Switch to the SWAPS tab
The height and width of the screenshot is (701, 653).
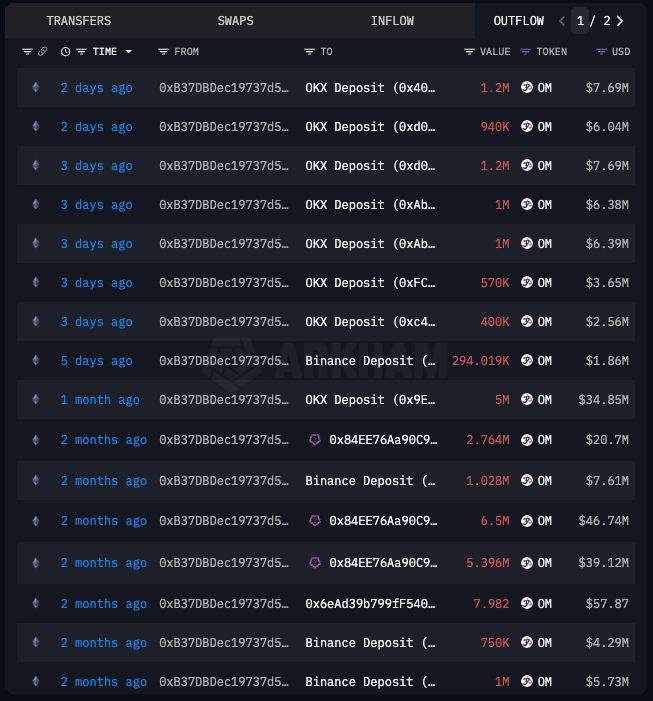point(235,21)
